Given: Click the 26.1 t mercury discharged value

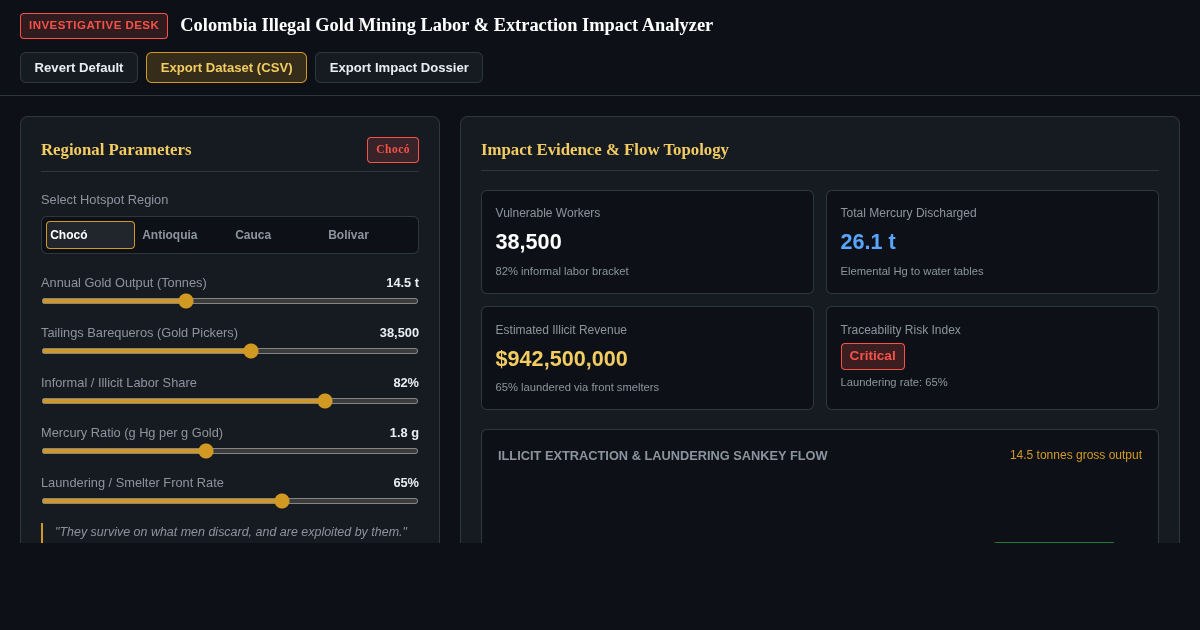Looking at the screenshot, I should coord(868,242).
